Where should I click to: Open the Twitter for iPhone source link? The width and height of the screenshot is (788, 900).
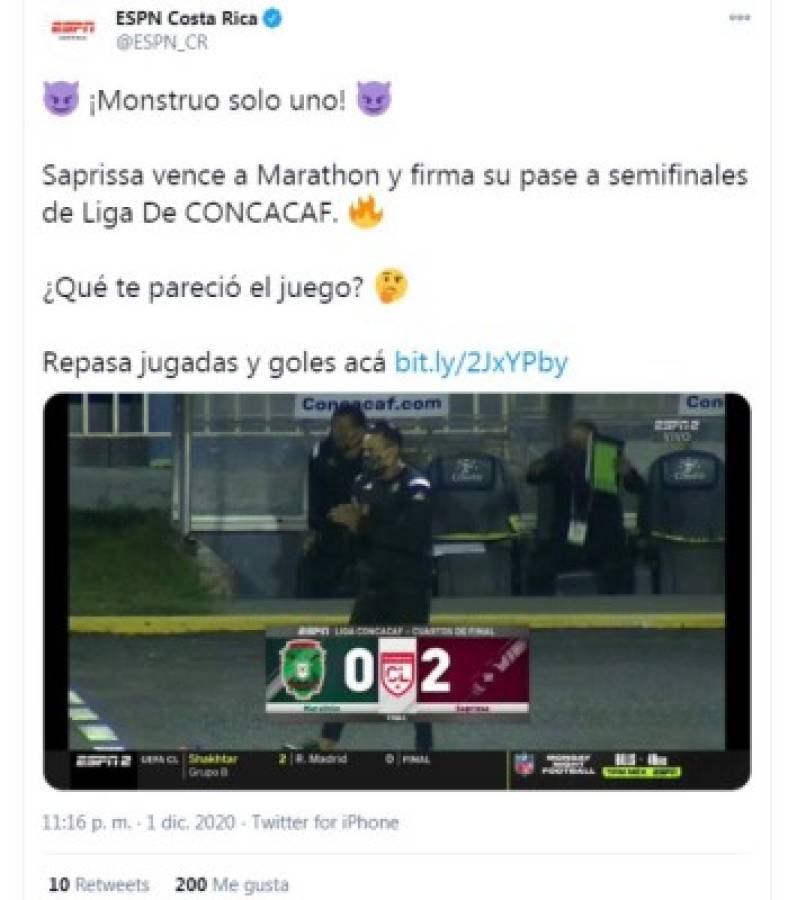pos(325,823)
